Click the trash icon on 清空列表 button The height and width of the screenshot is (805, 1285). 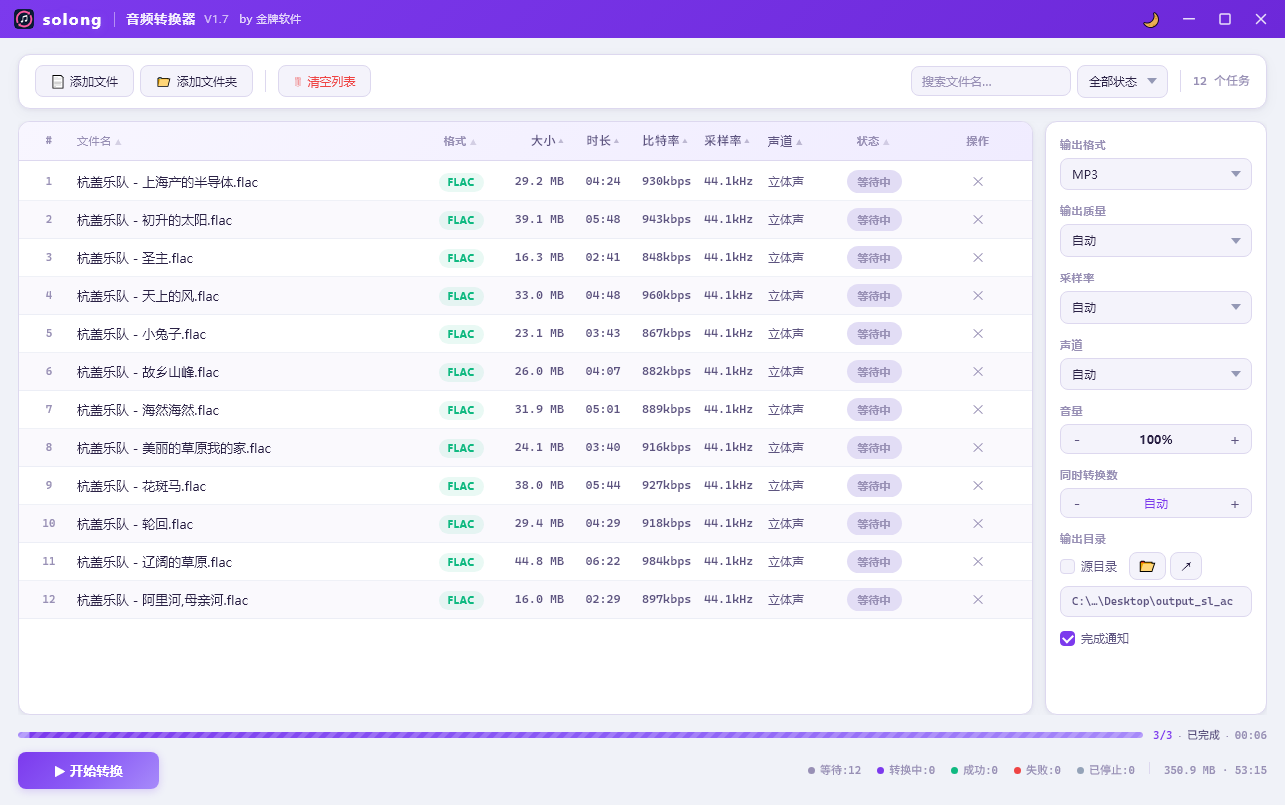[300, 81]
